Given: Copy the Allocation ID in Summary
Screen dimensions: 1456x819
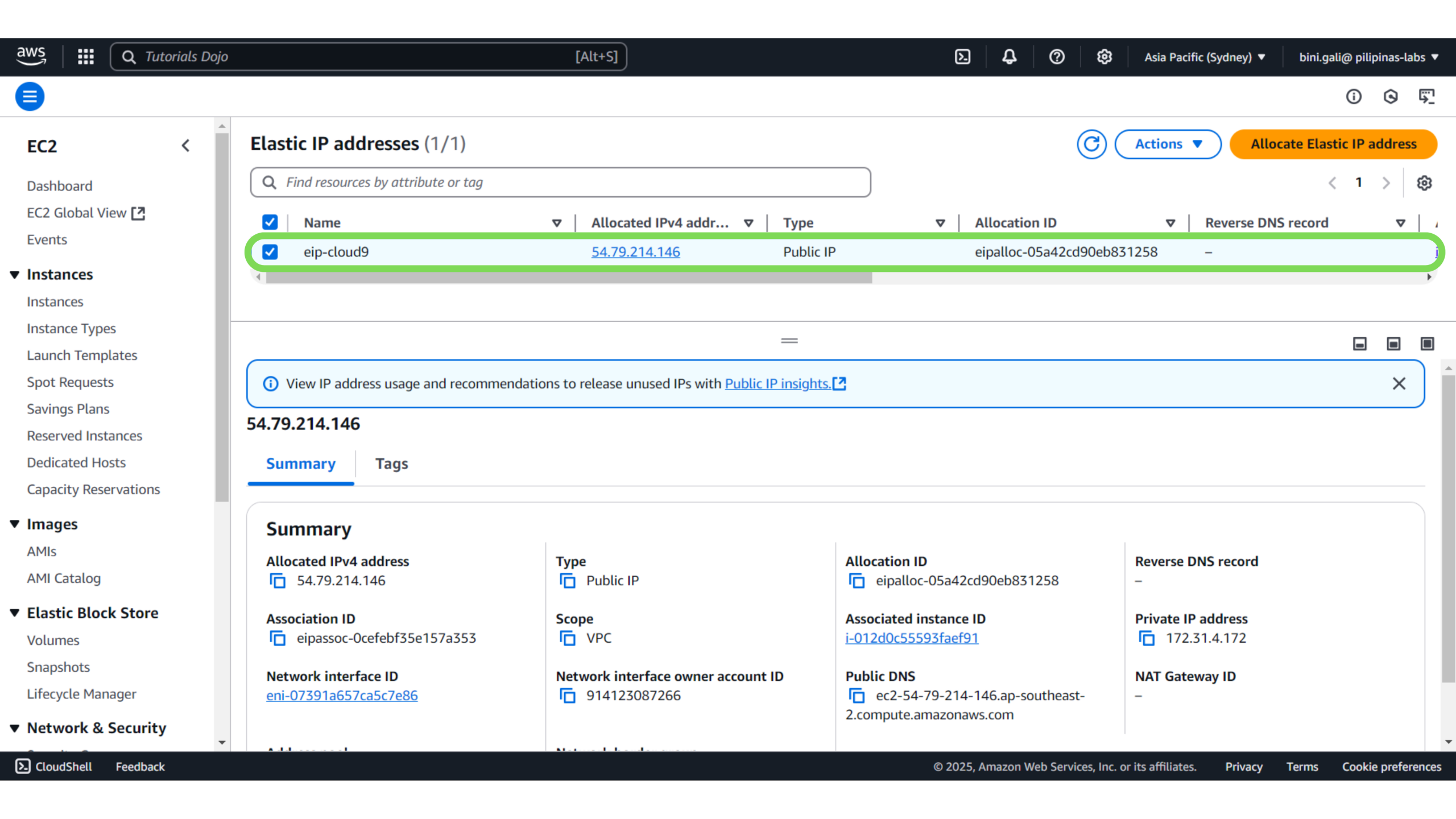Looking at the screenshot, I should [x=857, y=581].
